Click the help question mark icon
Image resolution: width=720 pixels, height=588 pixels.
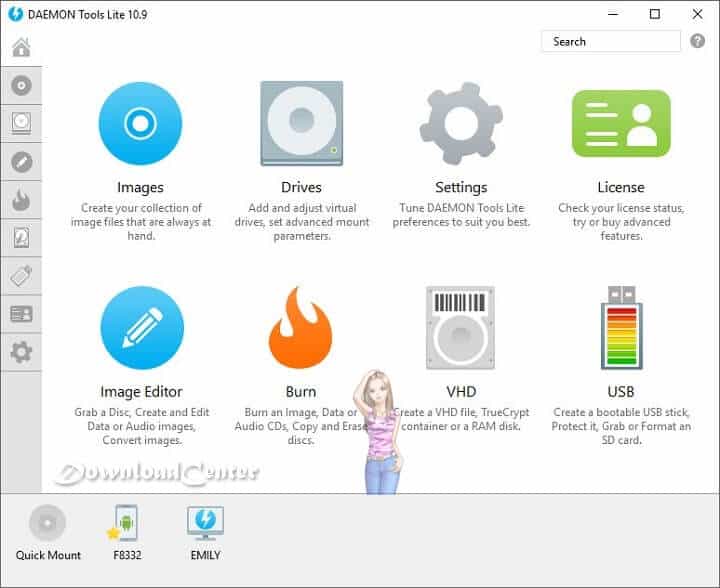pyautogui.click(x=698, y=41)
